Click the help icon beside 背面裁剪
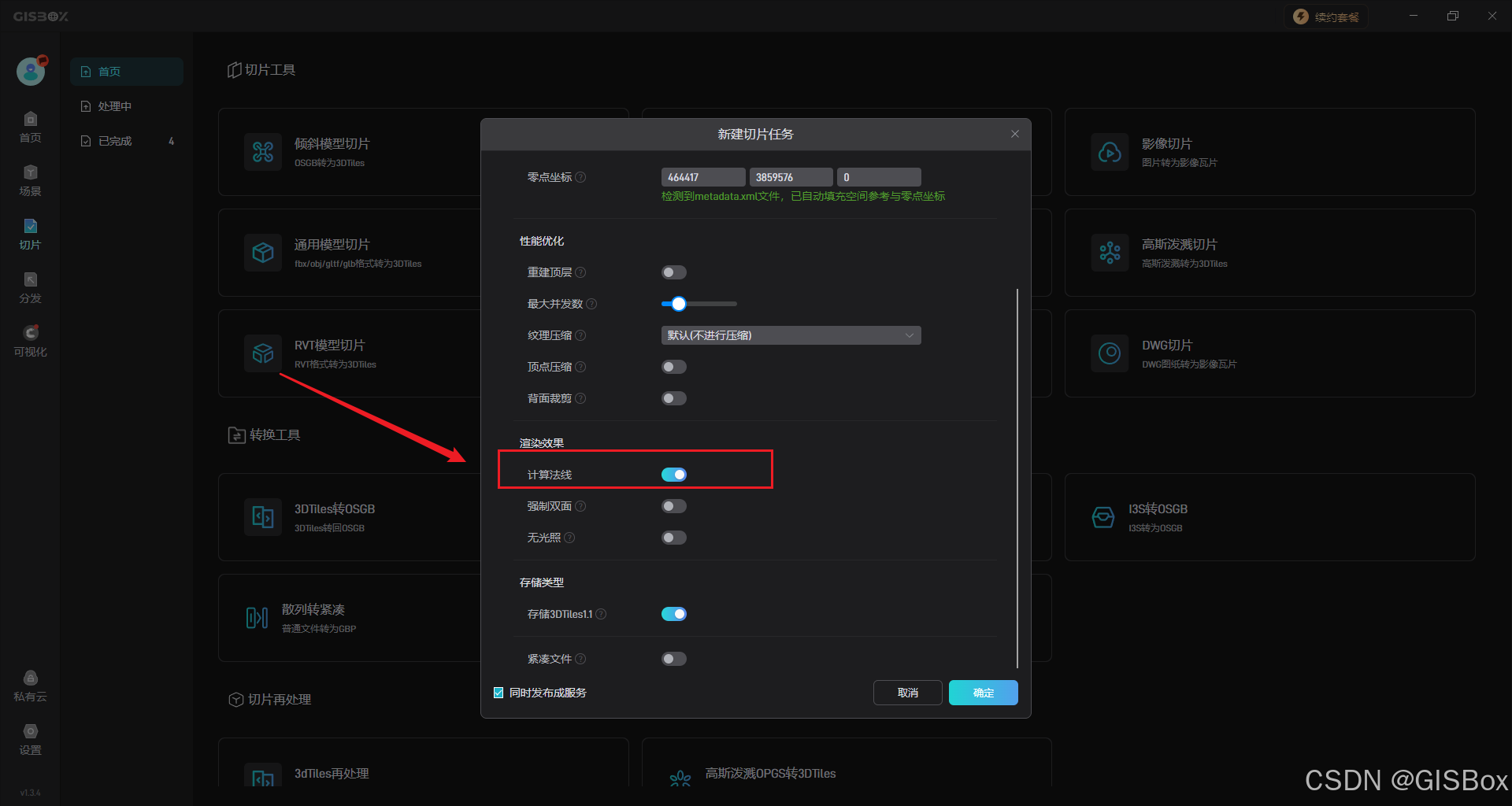Image resolution: width=1512 pixels, height=806 pixels. tap(580, 398)
